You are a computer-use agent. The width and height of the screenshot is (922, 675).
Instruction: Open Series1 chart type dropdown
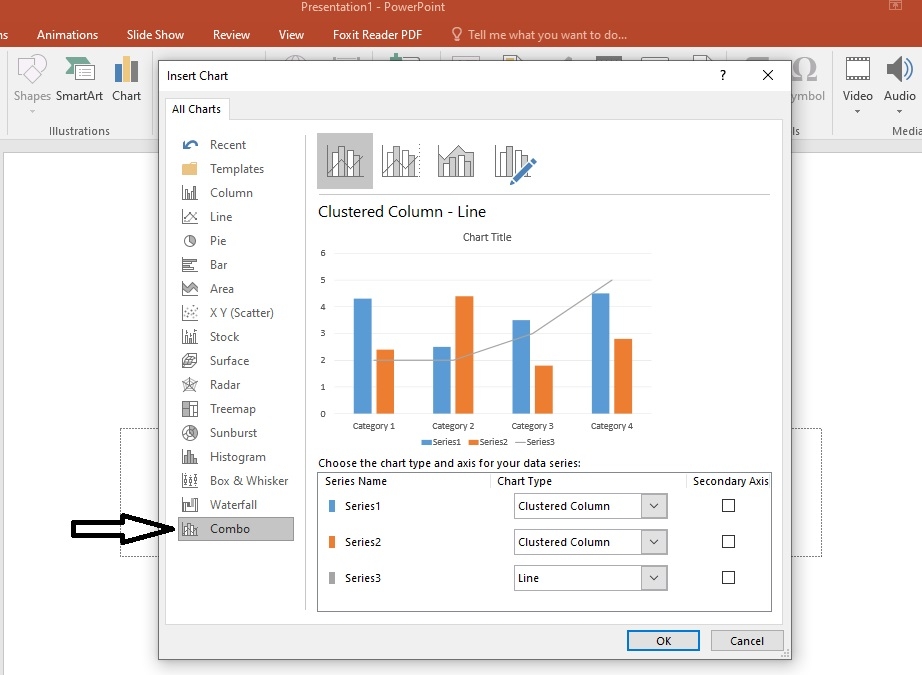click(654, 506)
